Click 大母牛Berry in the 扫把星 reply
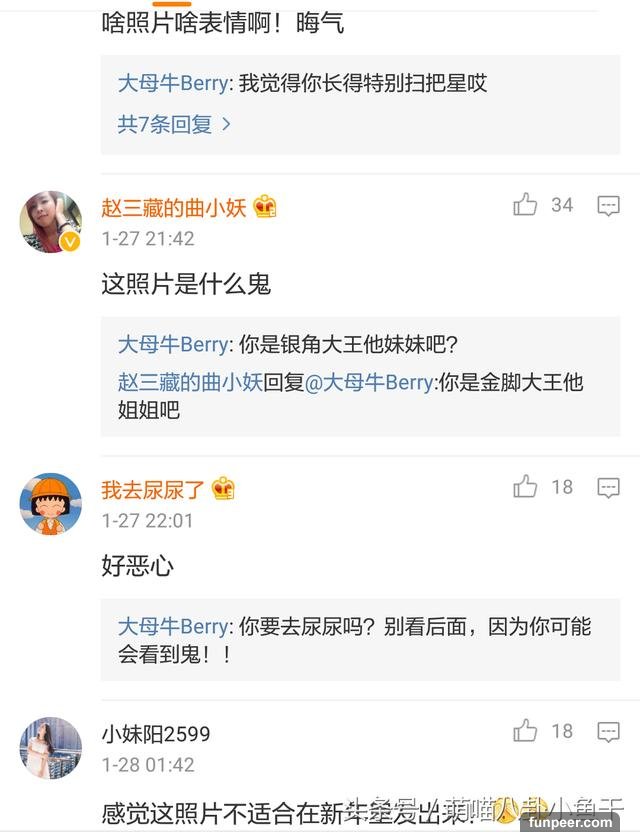The width and height of the screenshot is (640, 832). click(x=174, y=84)
